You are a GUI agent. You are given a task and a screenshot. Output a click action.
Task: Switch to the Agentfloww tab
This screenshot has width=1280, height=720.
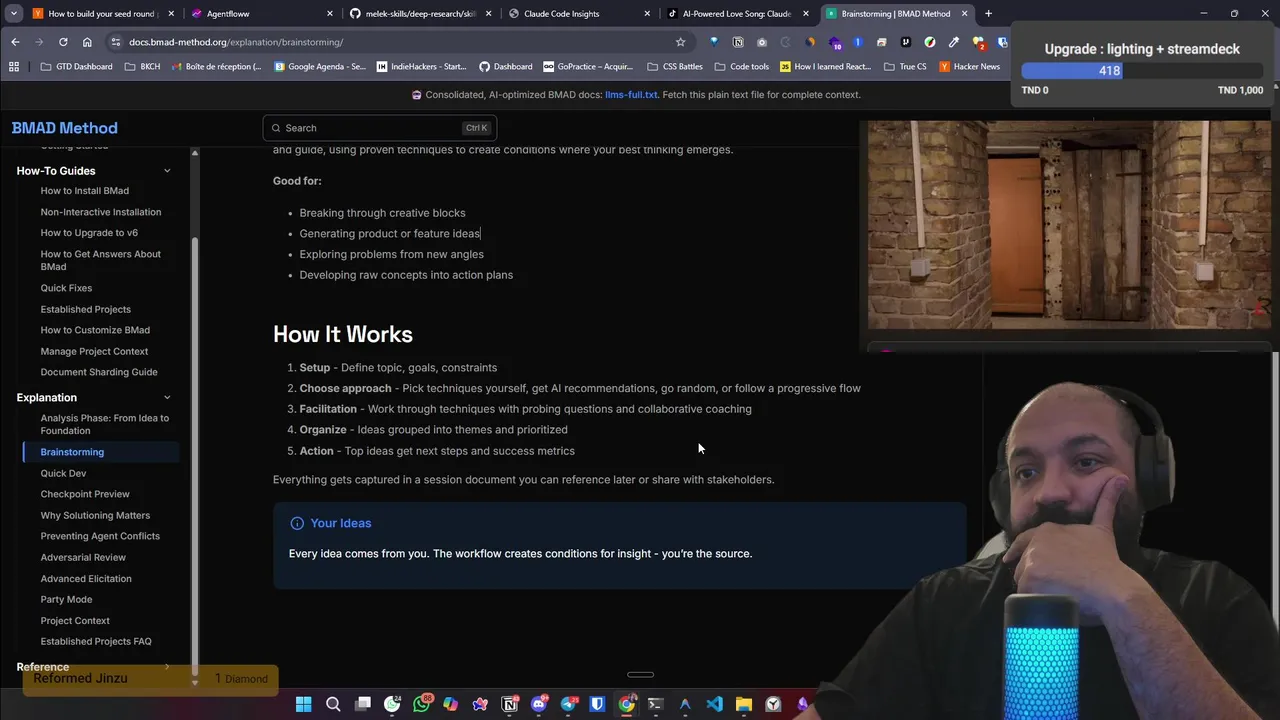click(260, 14)
